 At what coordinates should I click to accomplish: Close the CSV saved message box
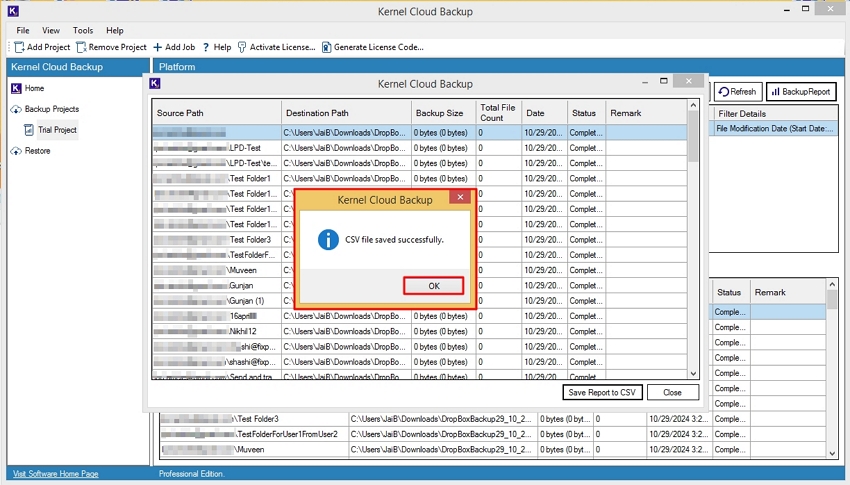[460, 197]
